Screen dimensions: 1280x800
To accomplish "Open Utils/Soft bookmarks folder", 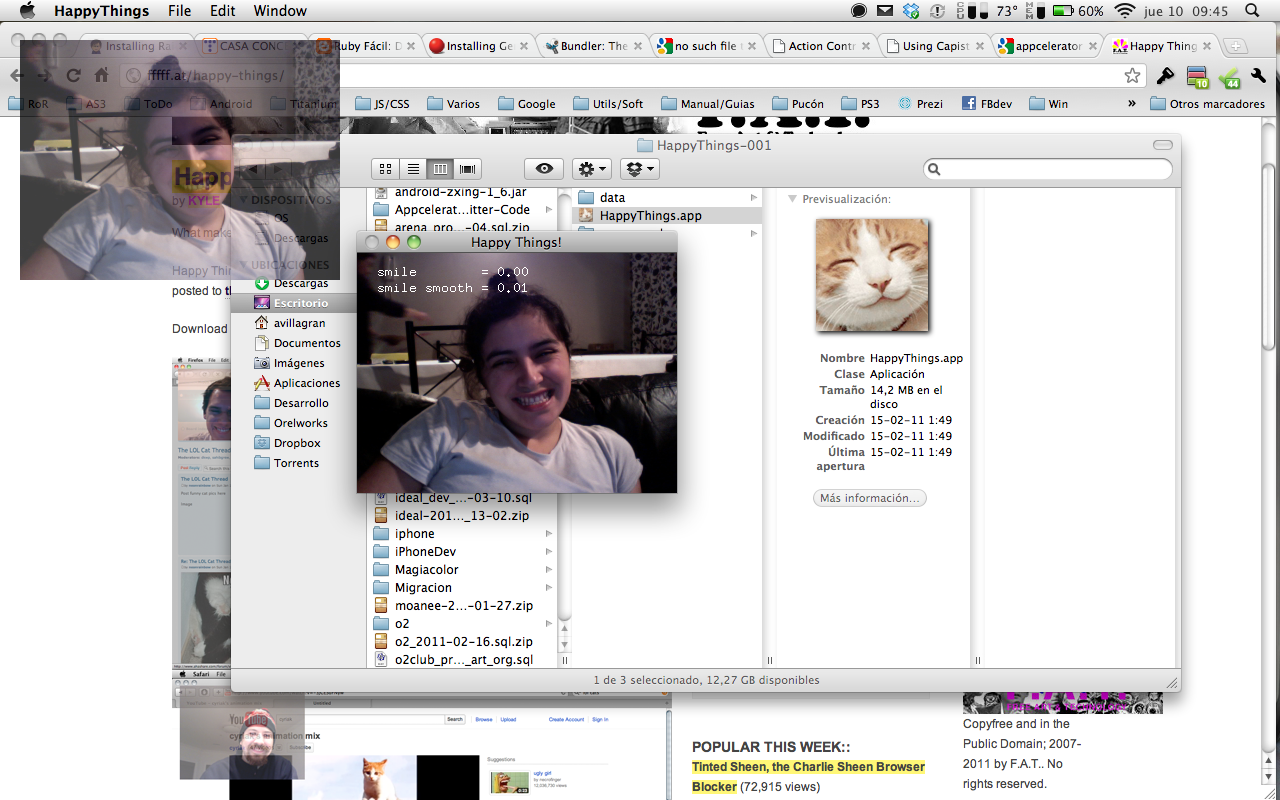I will pos(607,104).
